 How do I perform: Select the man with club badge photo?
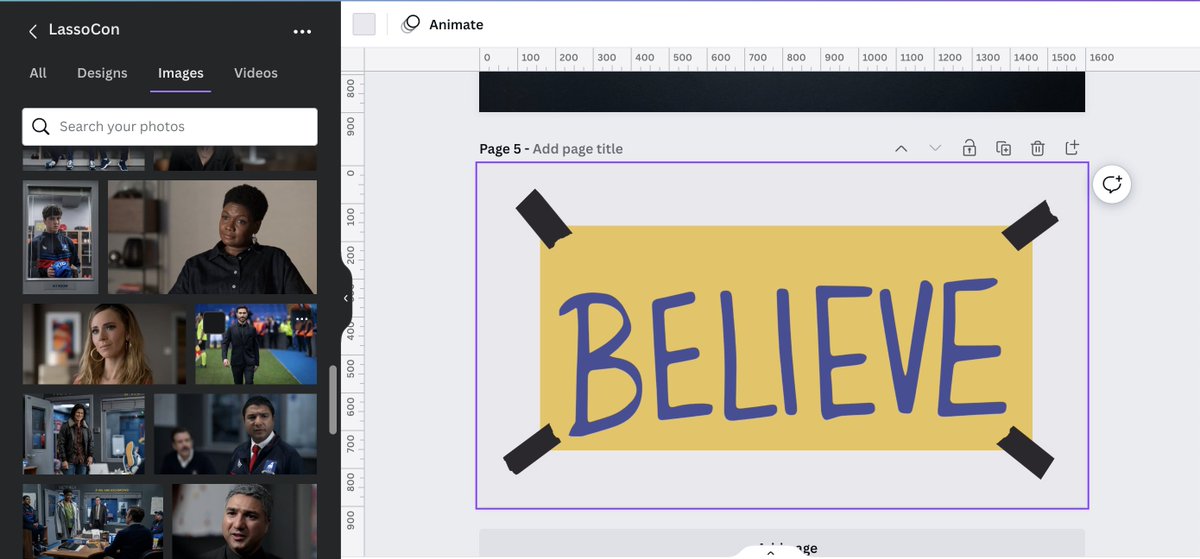[235, 434]
